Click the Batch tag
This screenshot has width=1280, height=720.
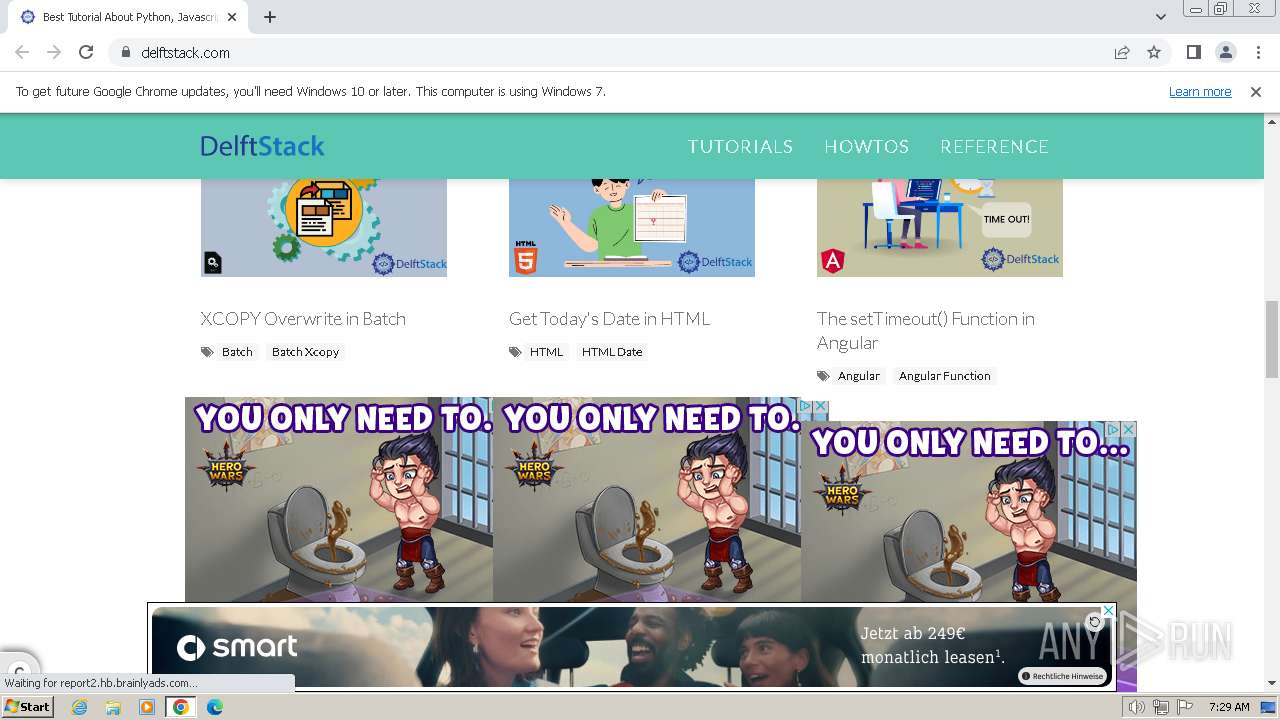(x=237, y=352)
